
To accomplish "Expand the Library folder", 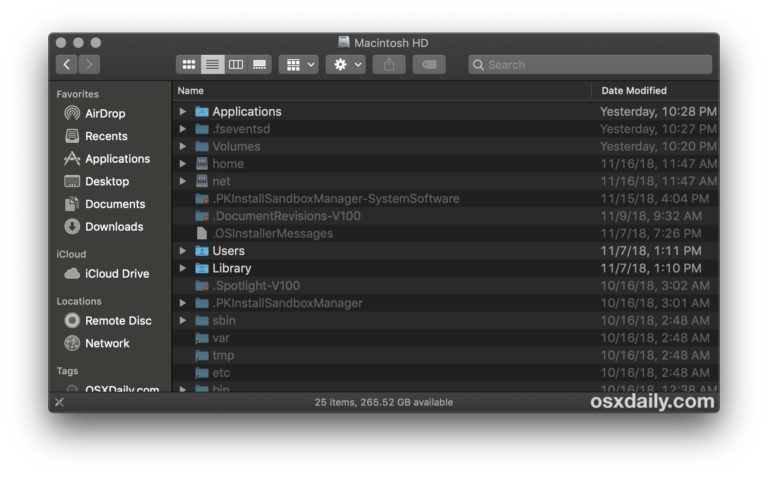I will click(x=183, y=268).
